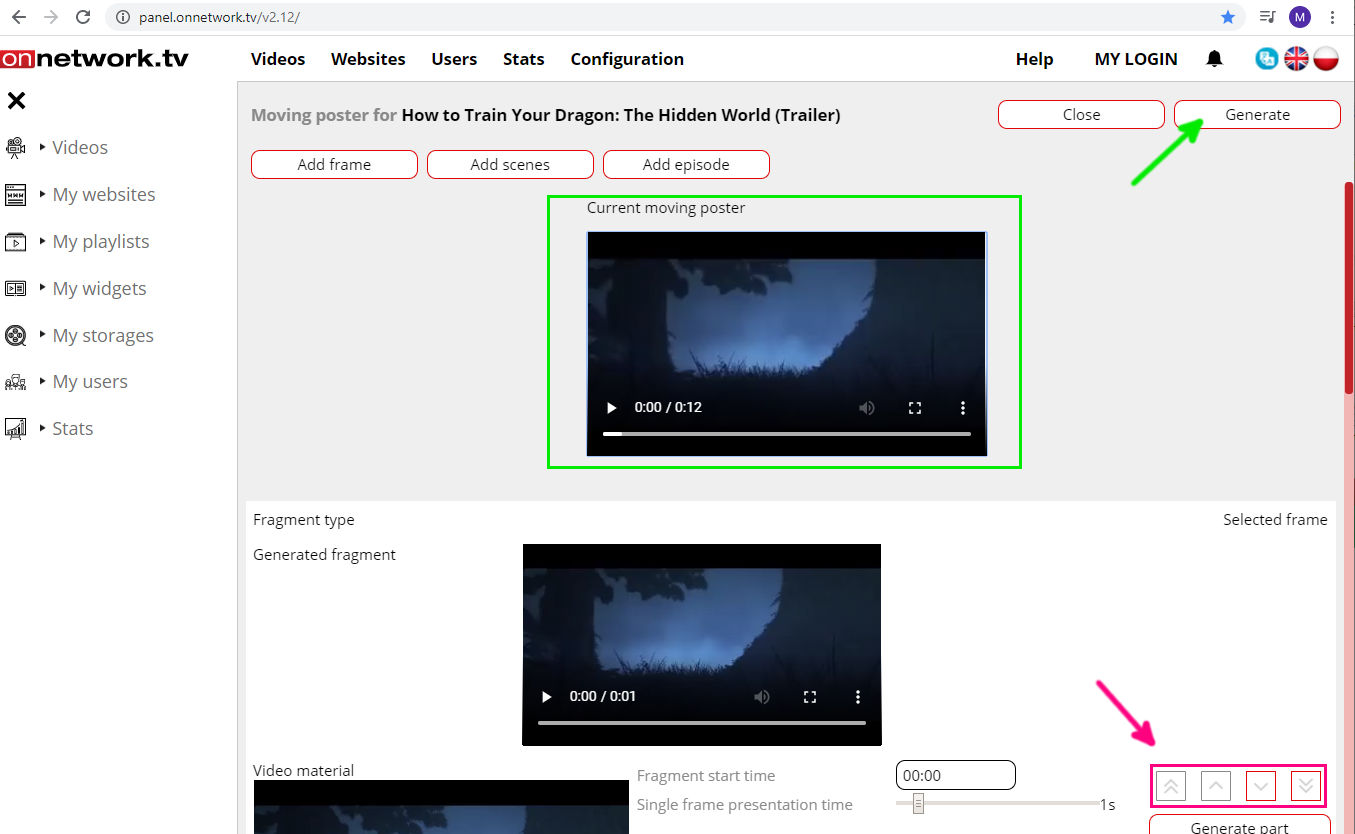Move fragment to bottom with double-down arrow
The image size is (1355, 834).
pos(1305,786)
